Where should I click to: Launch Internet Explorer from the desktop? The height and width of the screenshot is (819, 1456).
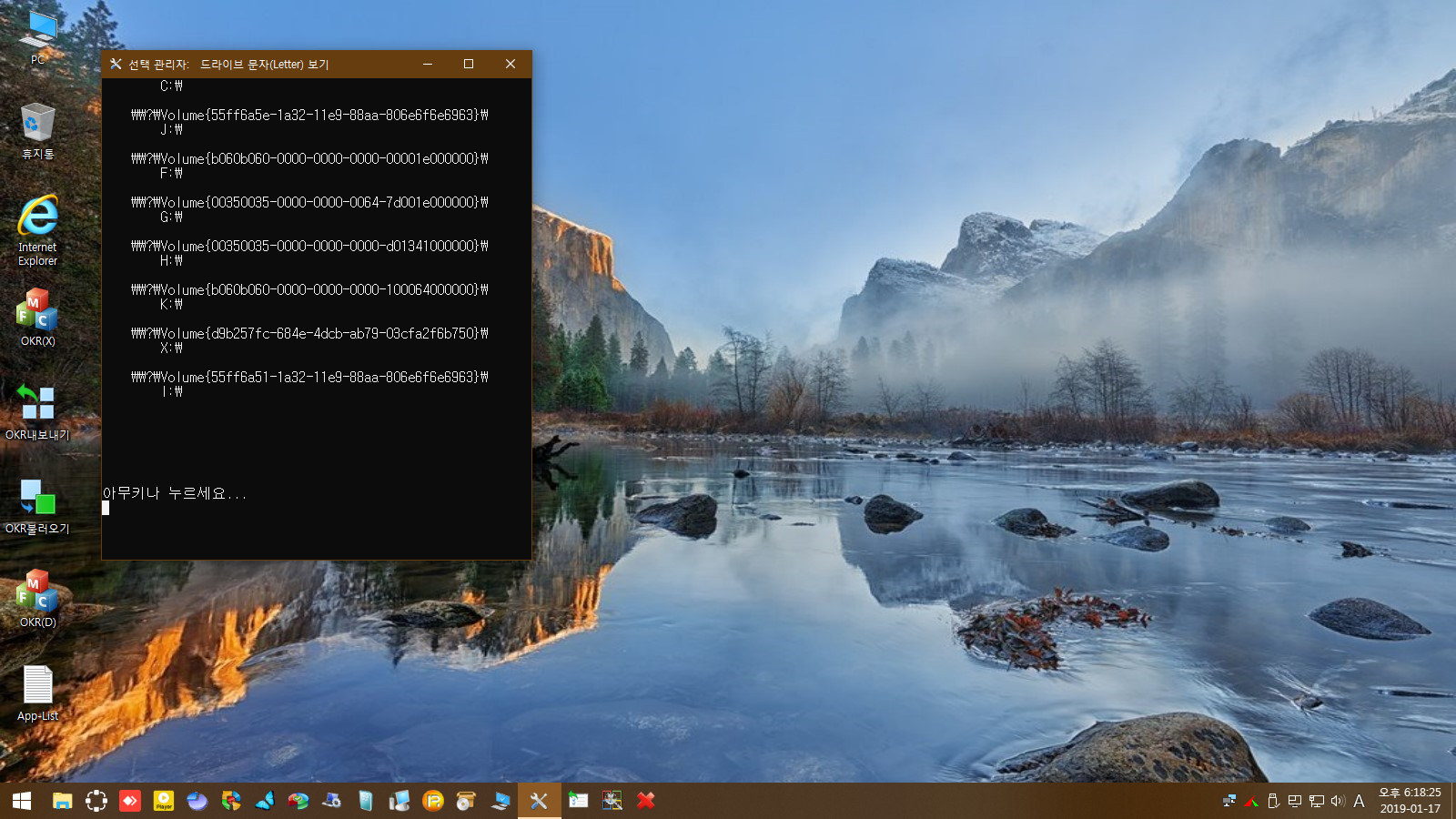point(37,230)
